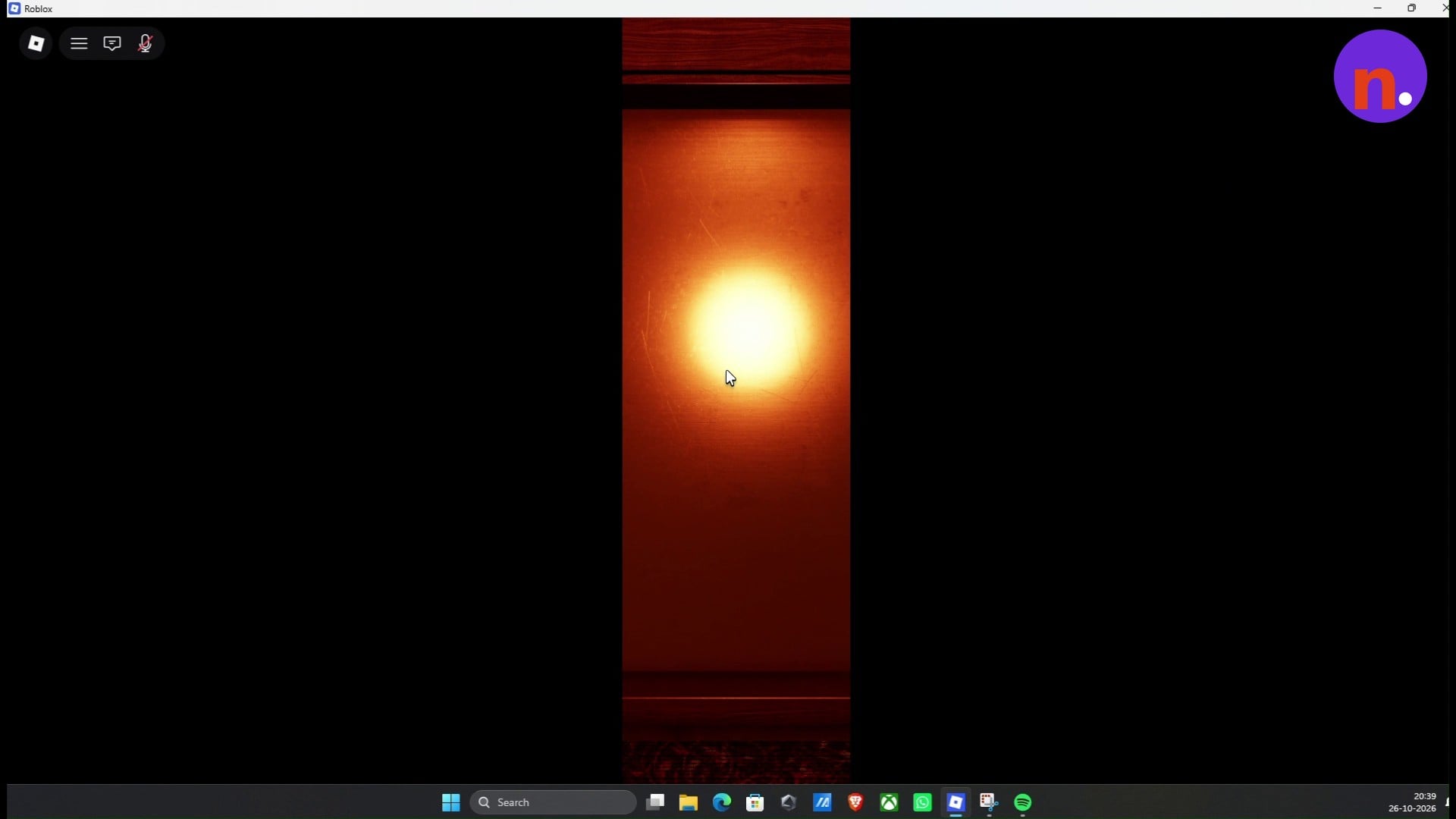Launch Microsoft Edge from the taskbar

coord(722,802)
